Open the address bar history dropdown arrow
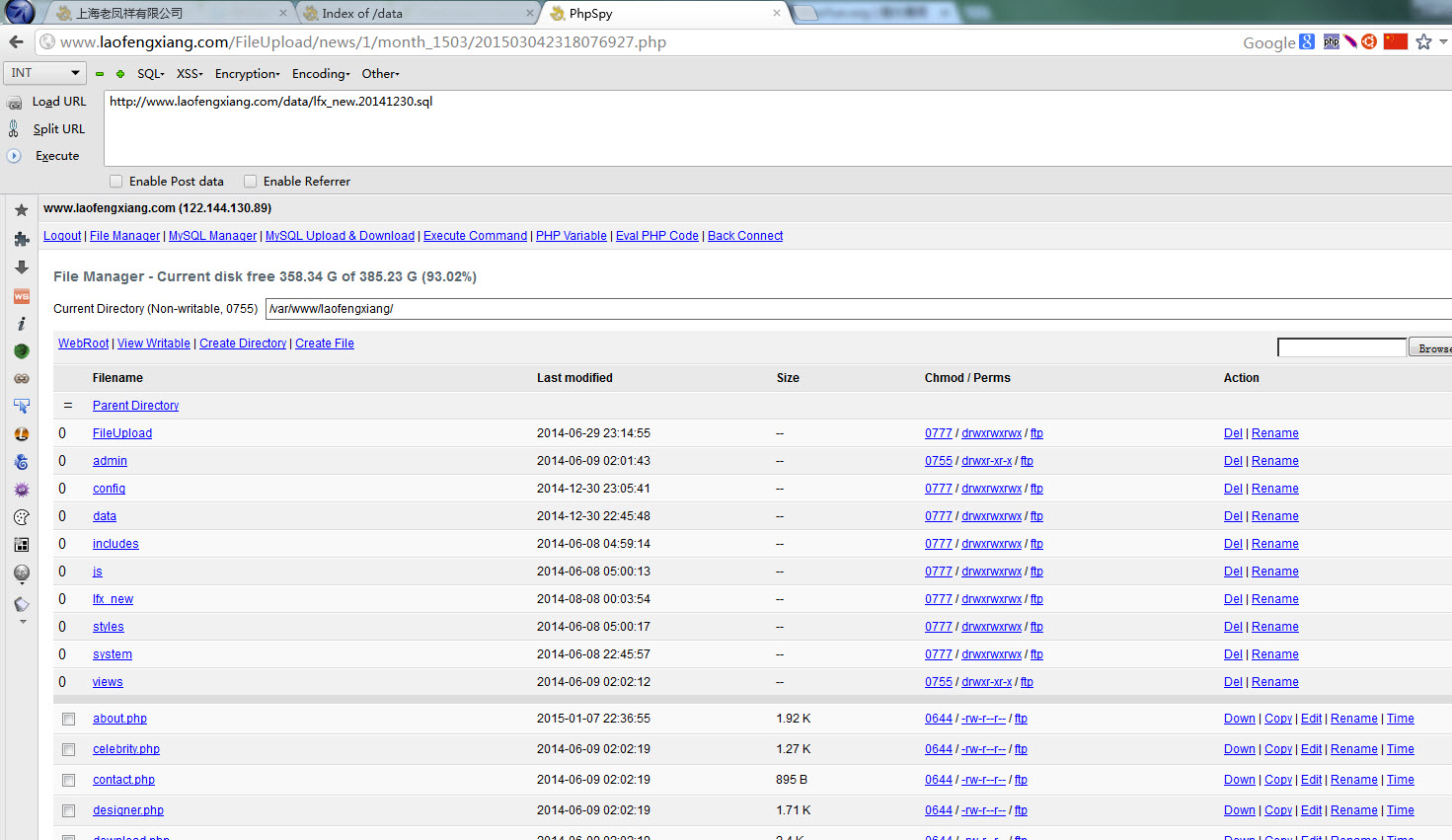Screen dimensions: 1452x840 pyautogui.click(x=1443, y=41)
